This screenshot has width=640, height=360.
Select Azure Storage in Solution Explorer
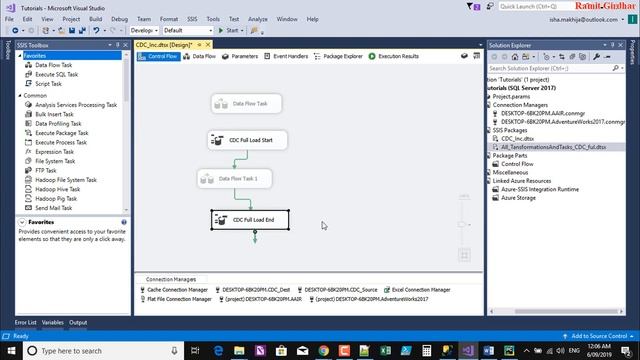(518, 198)
